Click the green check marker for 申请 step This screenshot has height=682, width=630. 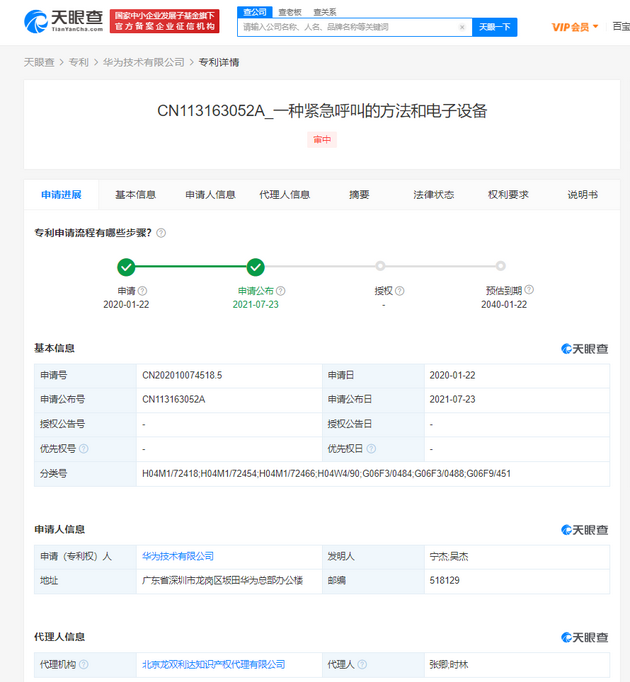[126, 267]
